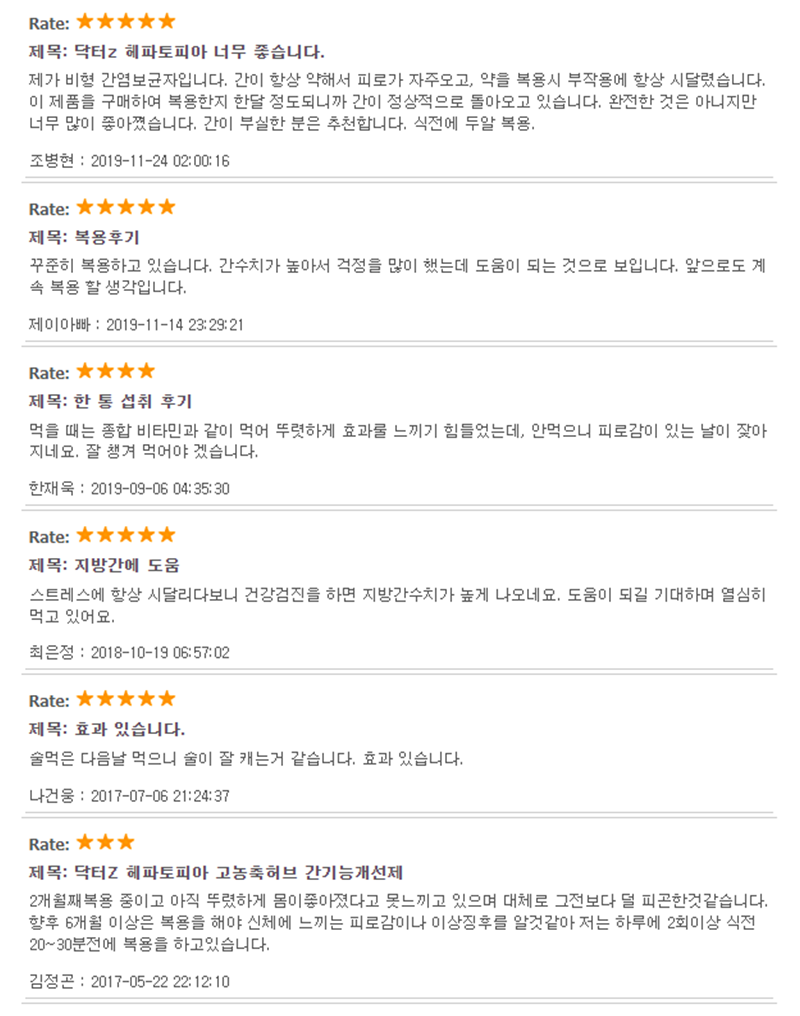Image resolution: width=800 pixels, height=1016 pixels.
Task: Click the star rating of the 복용후기 review
Action: click(126, 207)
